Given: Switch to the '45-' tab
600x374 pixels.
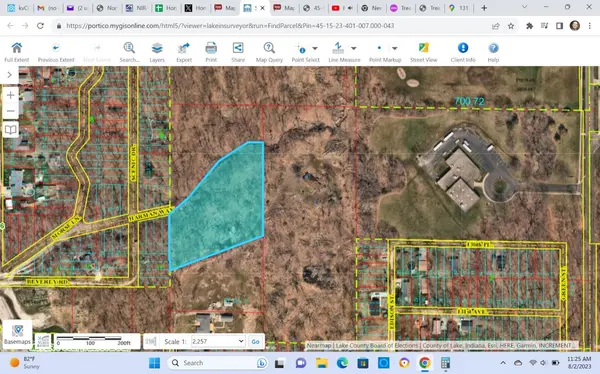Looking at the screenshot, I should (313, 8).
